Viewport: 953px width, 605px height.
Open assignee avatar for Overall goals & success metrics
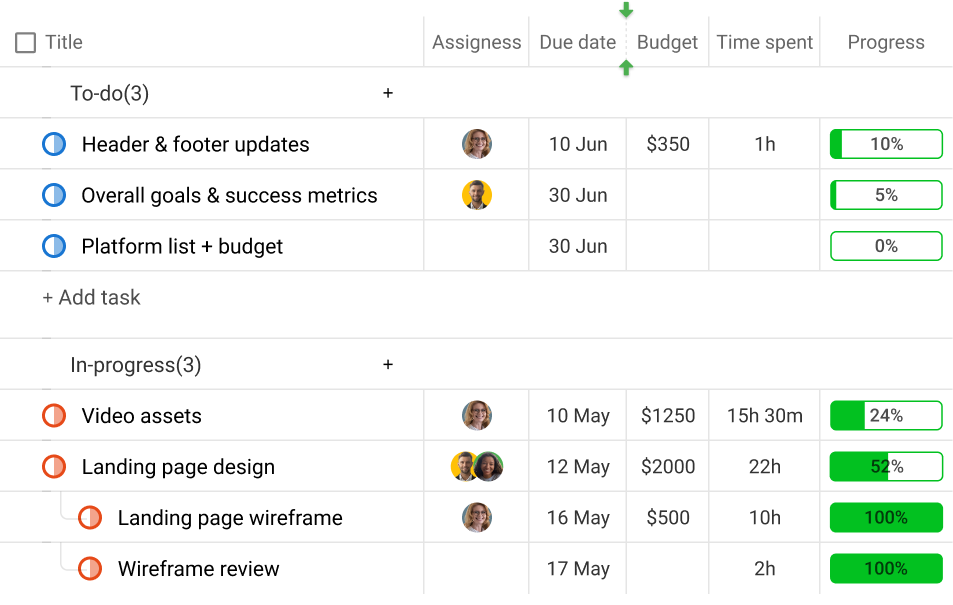pos(476,195)
